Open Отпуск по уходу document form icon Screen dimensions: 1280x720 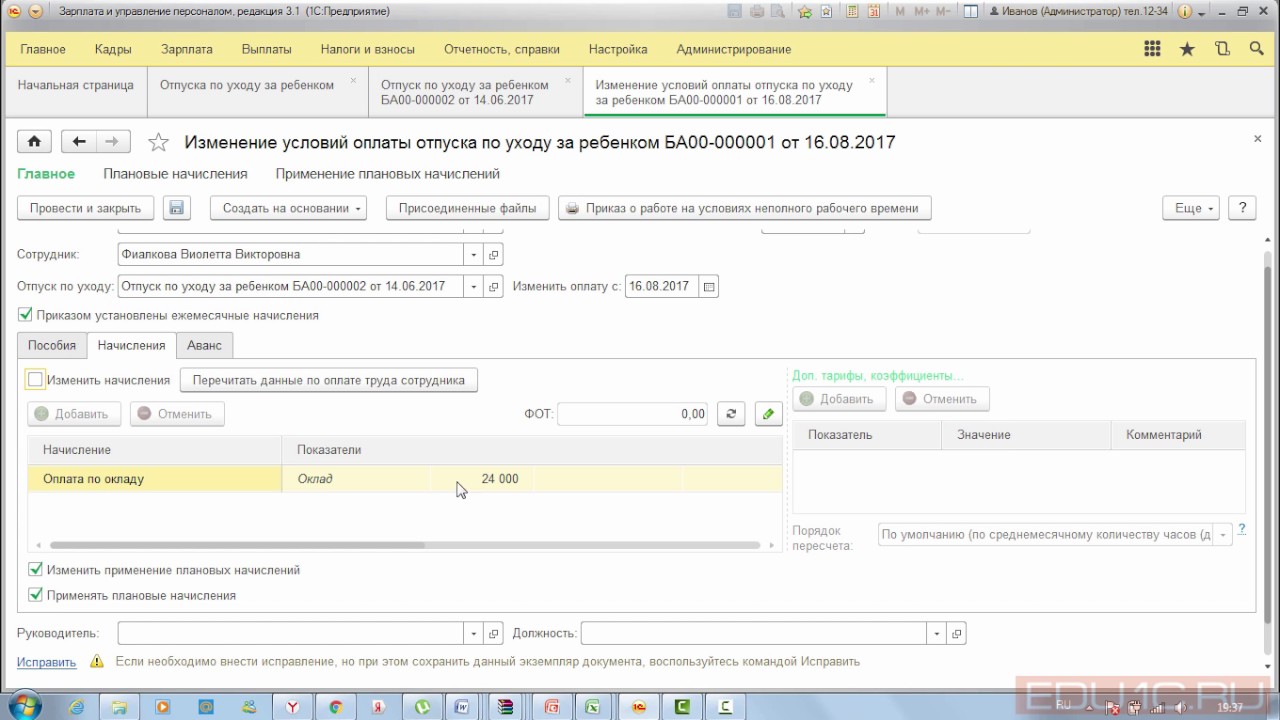[493, 287]
